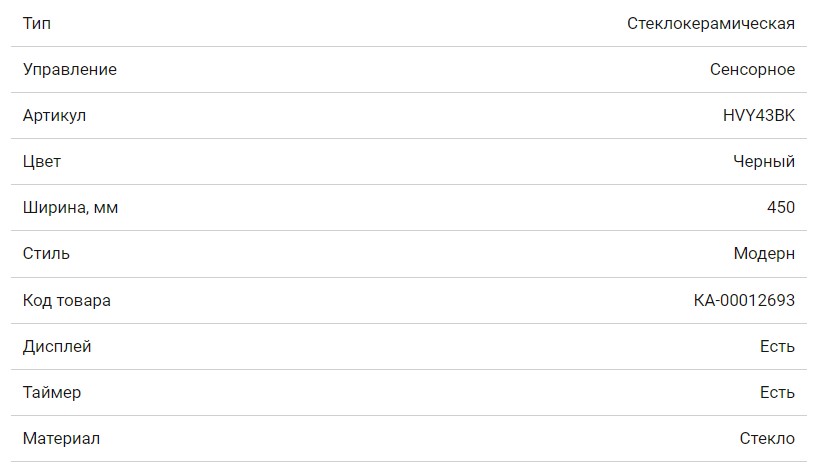
Task: Select "Есть" in the Таймер row
Action: (777, 392)
